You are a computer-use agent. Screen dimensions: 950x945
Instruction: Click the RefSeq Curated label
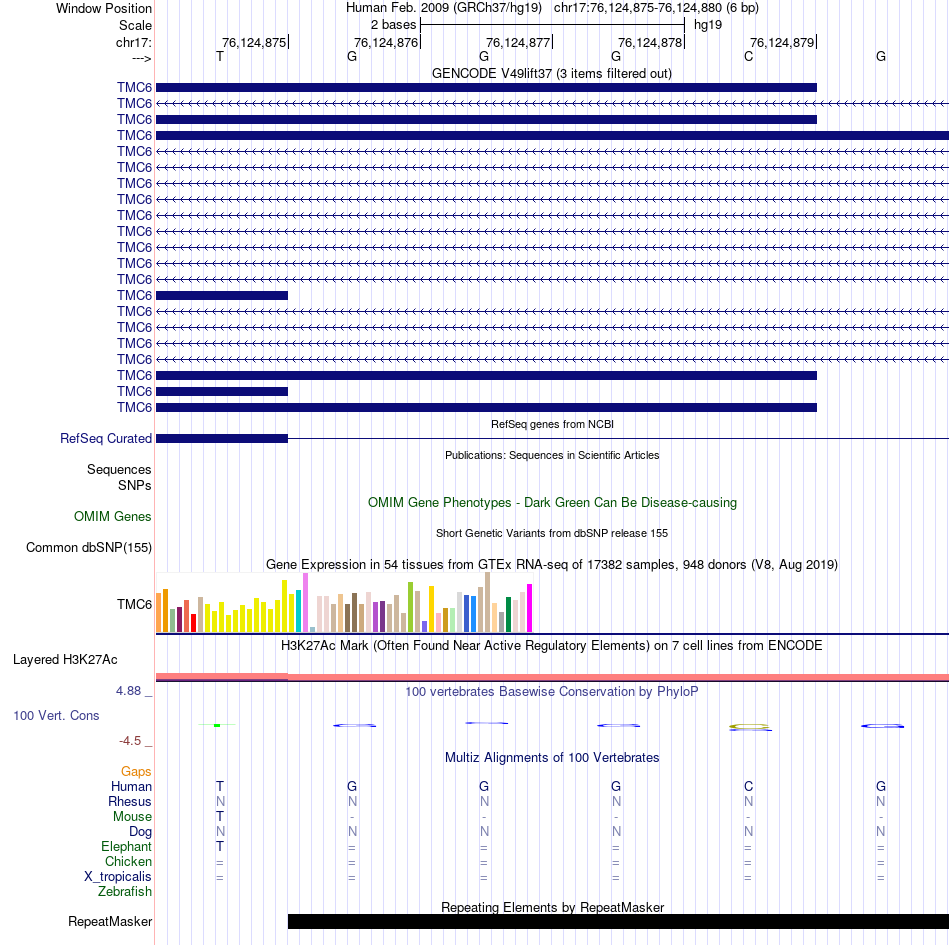click(106, 438)
